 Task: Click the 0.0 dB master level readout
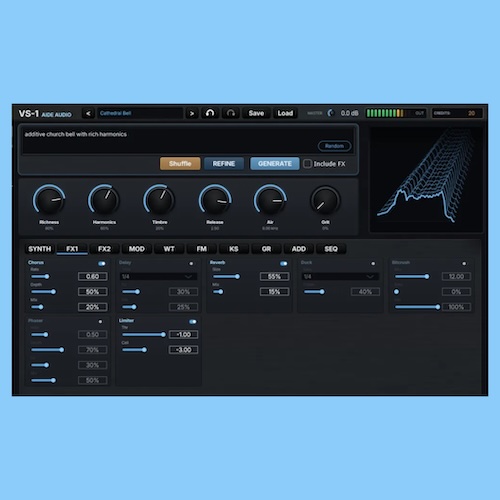click(x=349, y=113)
